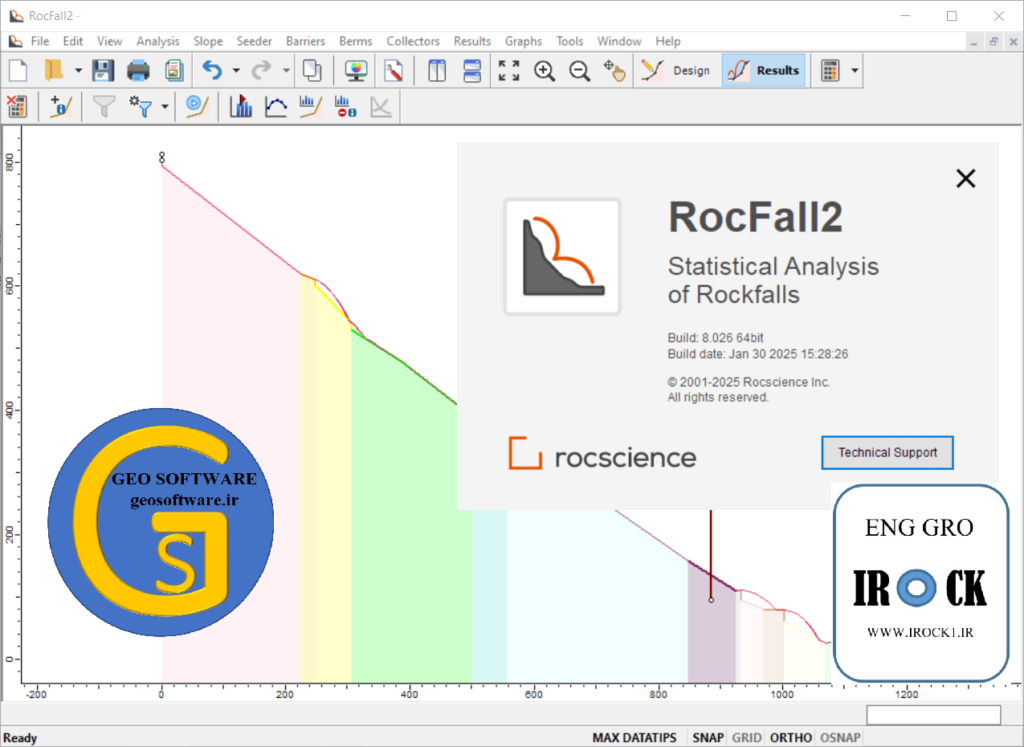Open the Seeder menu
Image resolution: width=1024 pixels, height=747 pixels.
254,41
